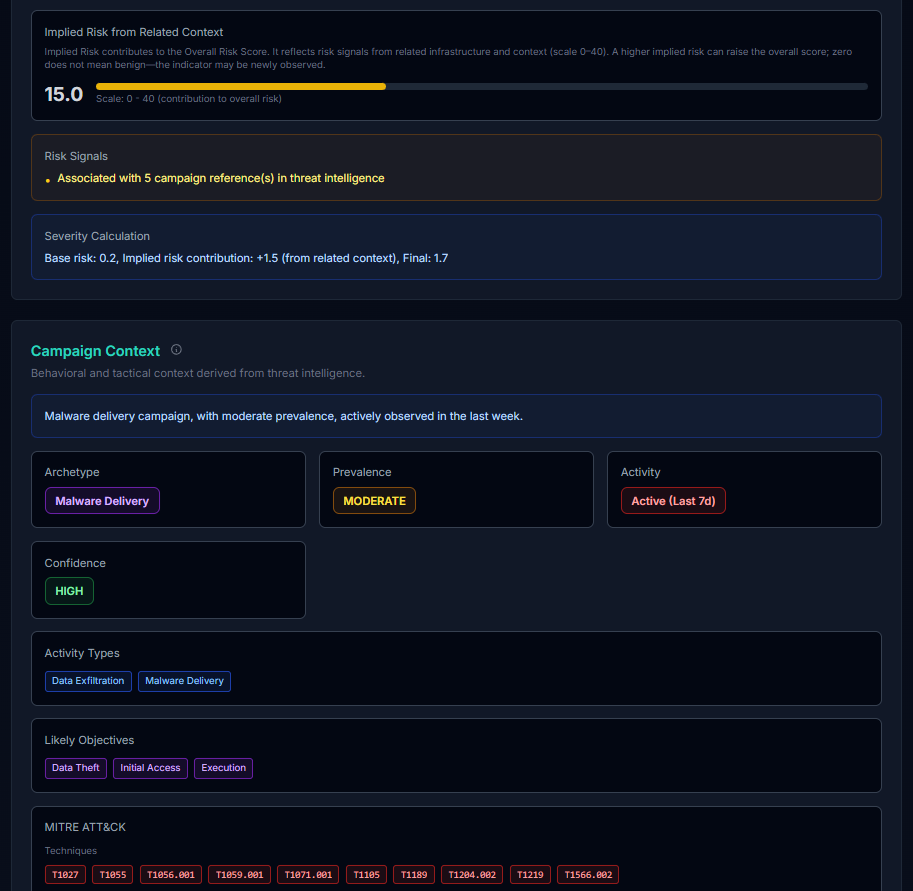Click the MODERATE prevalence badge

374,499
